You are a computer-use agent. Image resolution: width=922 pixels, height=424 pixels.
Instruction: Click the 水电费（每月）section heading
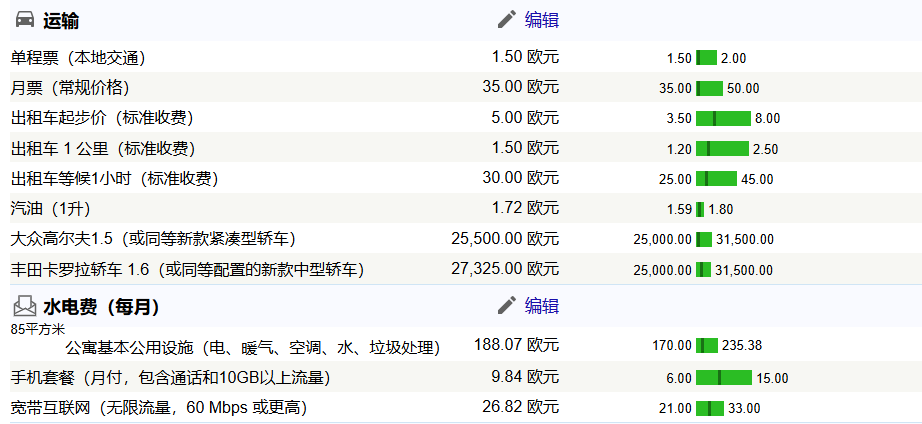click(x=101, y=306)
